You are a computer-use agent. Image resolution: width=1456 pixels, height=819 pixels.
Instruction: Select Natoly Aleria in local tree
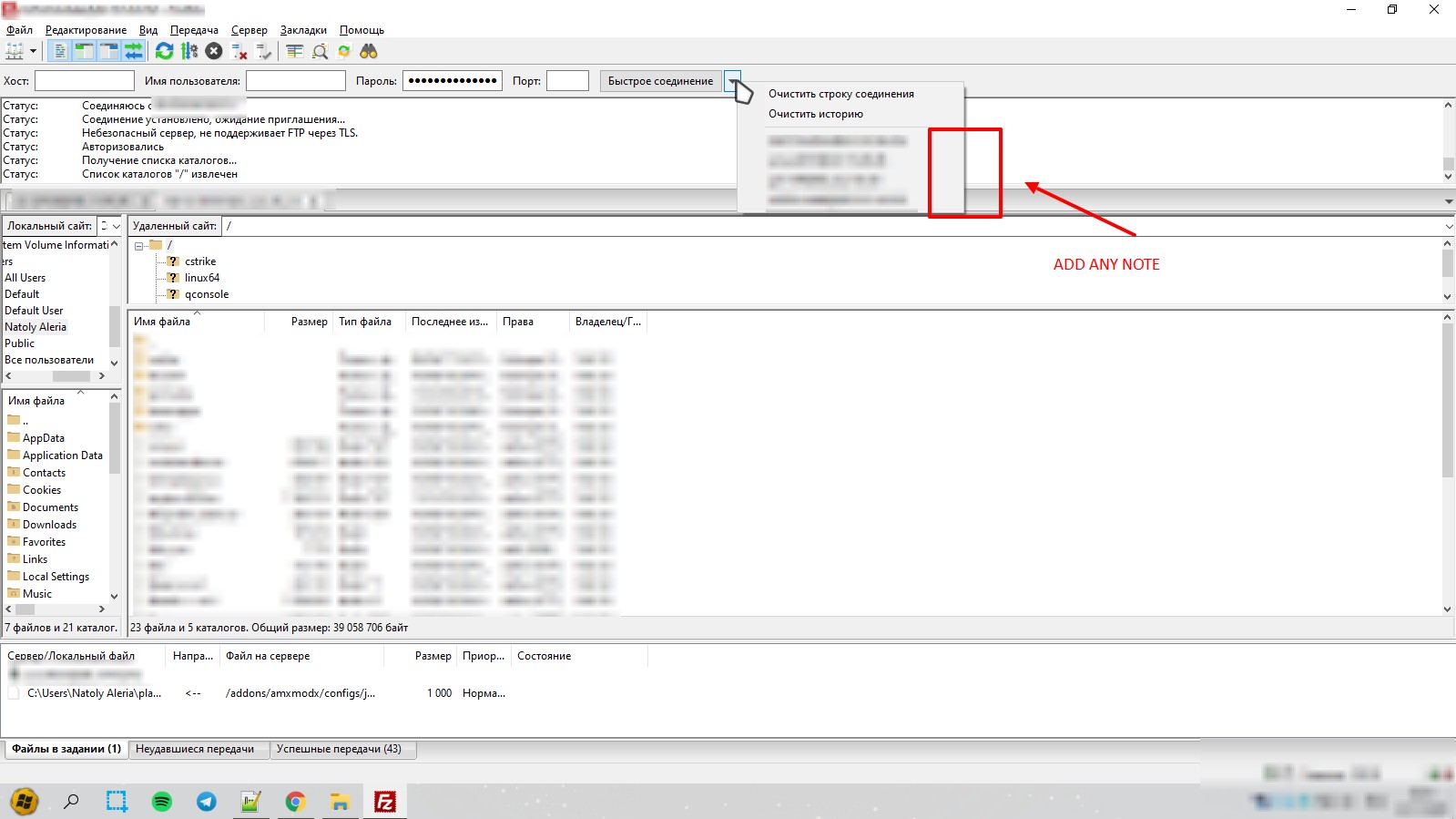click(x=36, y=327)
